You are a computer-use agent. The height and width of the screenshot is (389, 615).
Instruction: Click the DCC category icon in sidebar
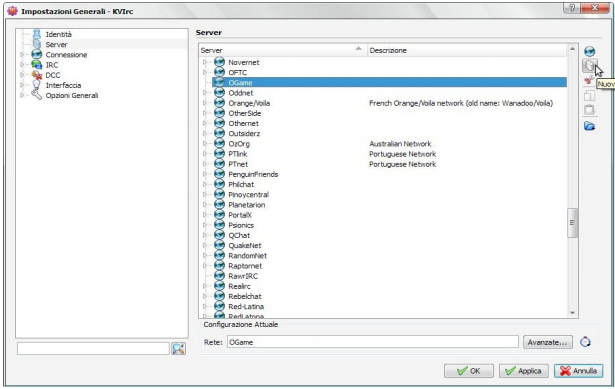tap(36, 75)
